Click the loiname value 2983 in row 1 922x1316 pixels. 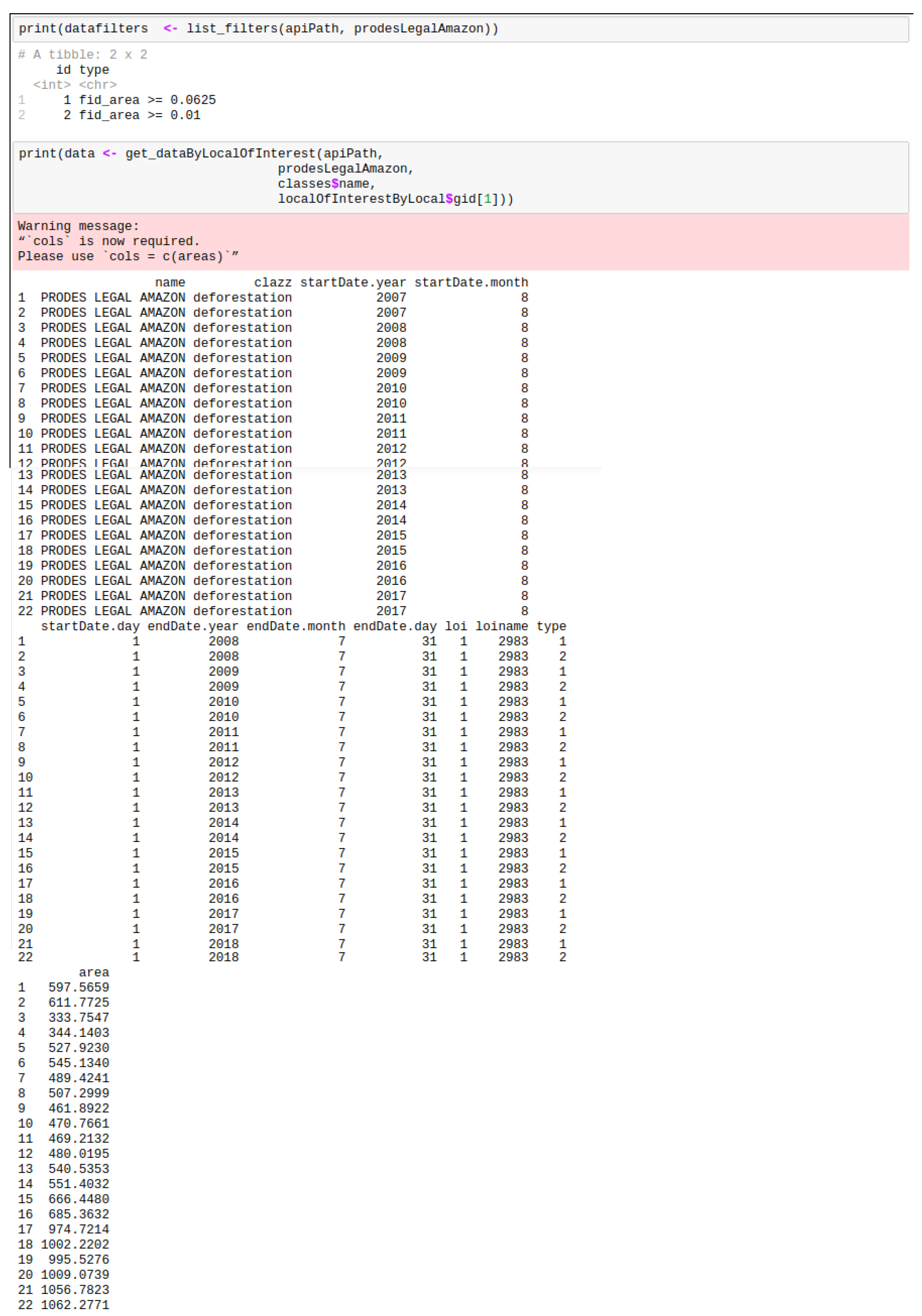514,641
